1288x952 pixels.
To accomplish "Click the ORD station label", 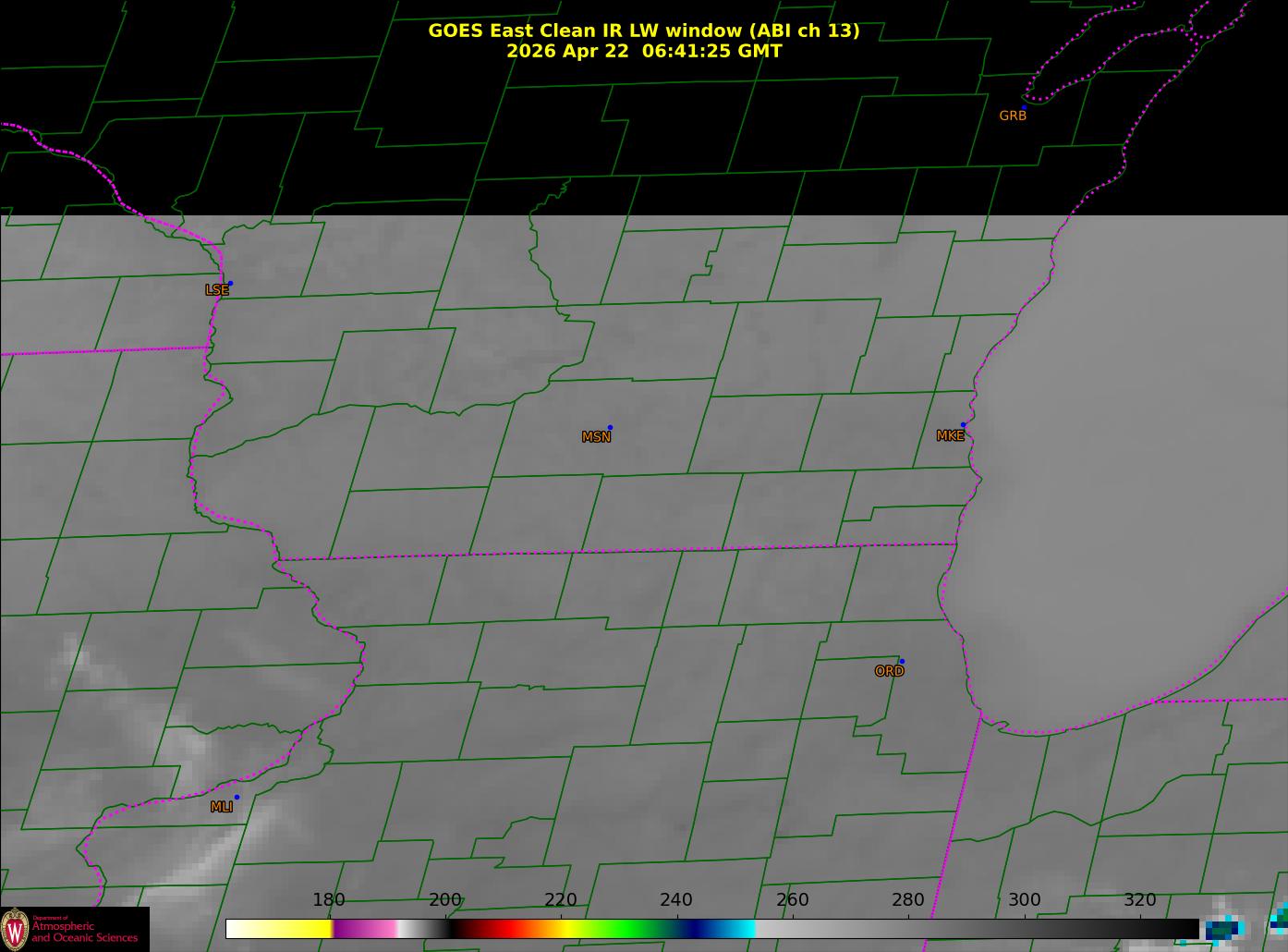I will [x=889, y=671].
